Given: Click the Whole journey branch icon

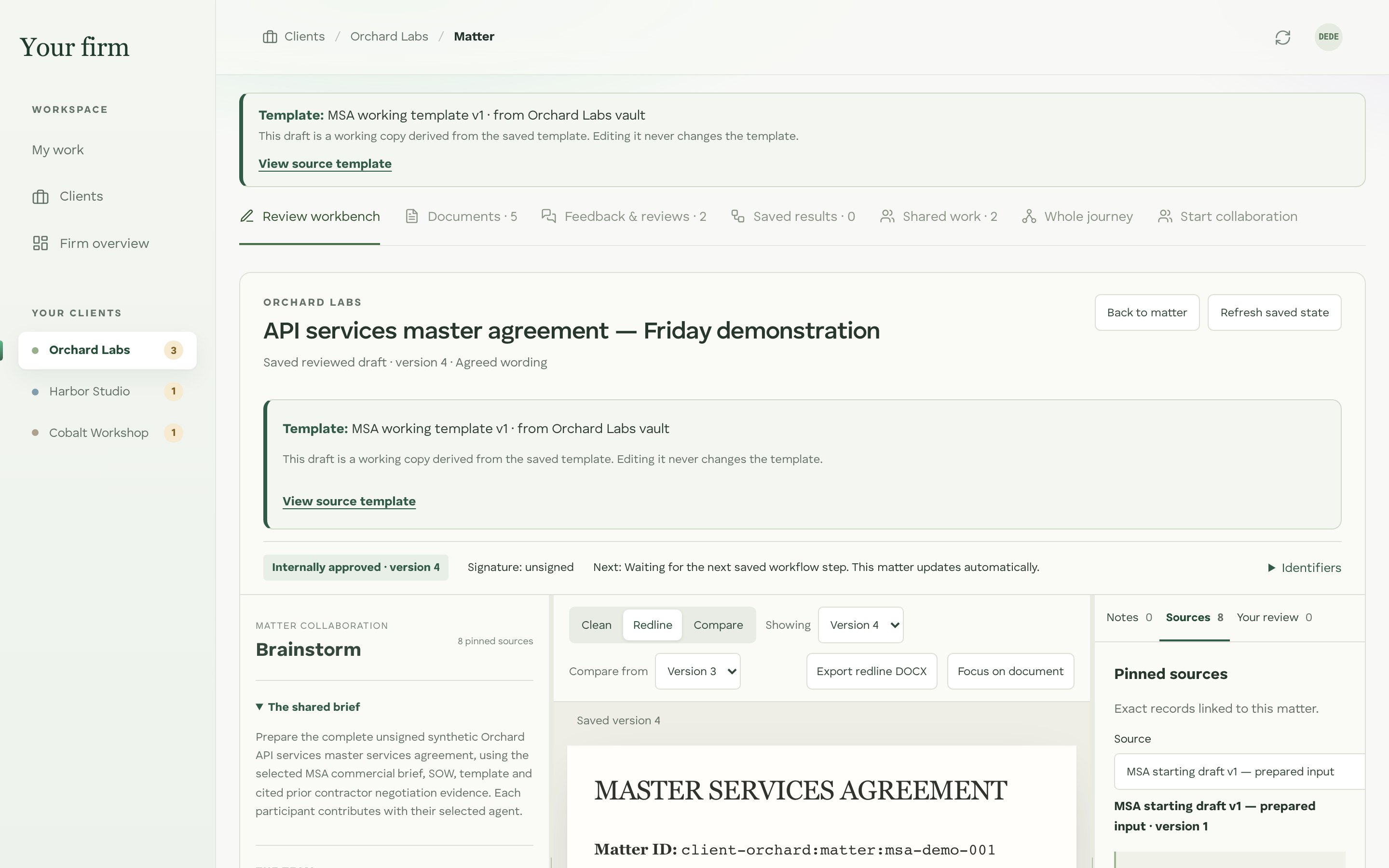Looking at the screenshot, I should [x=1029, y=217].
